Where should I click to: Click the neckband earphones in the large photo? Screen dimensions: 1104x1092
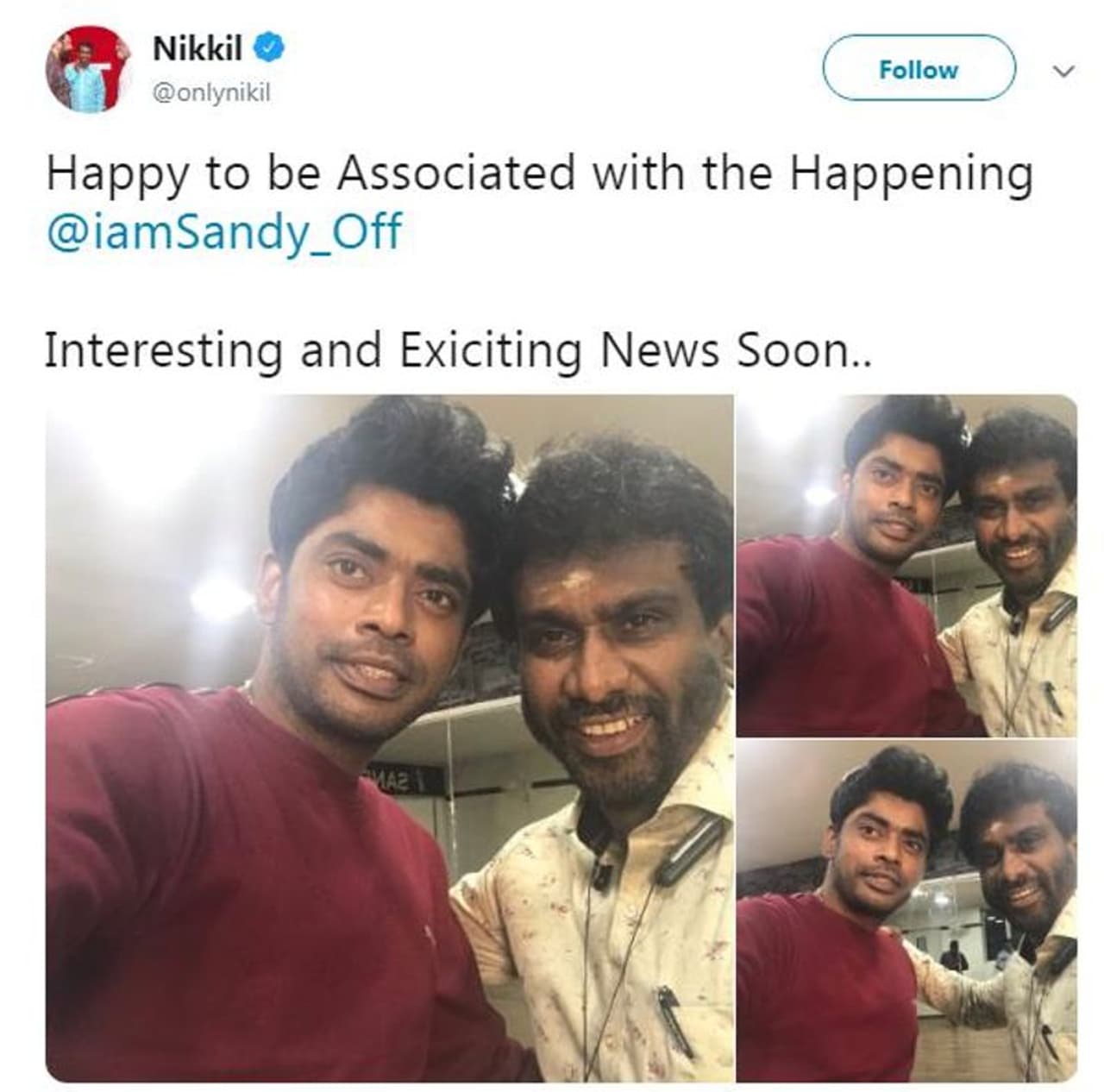655,850
